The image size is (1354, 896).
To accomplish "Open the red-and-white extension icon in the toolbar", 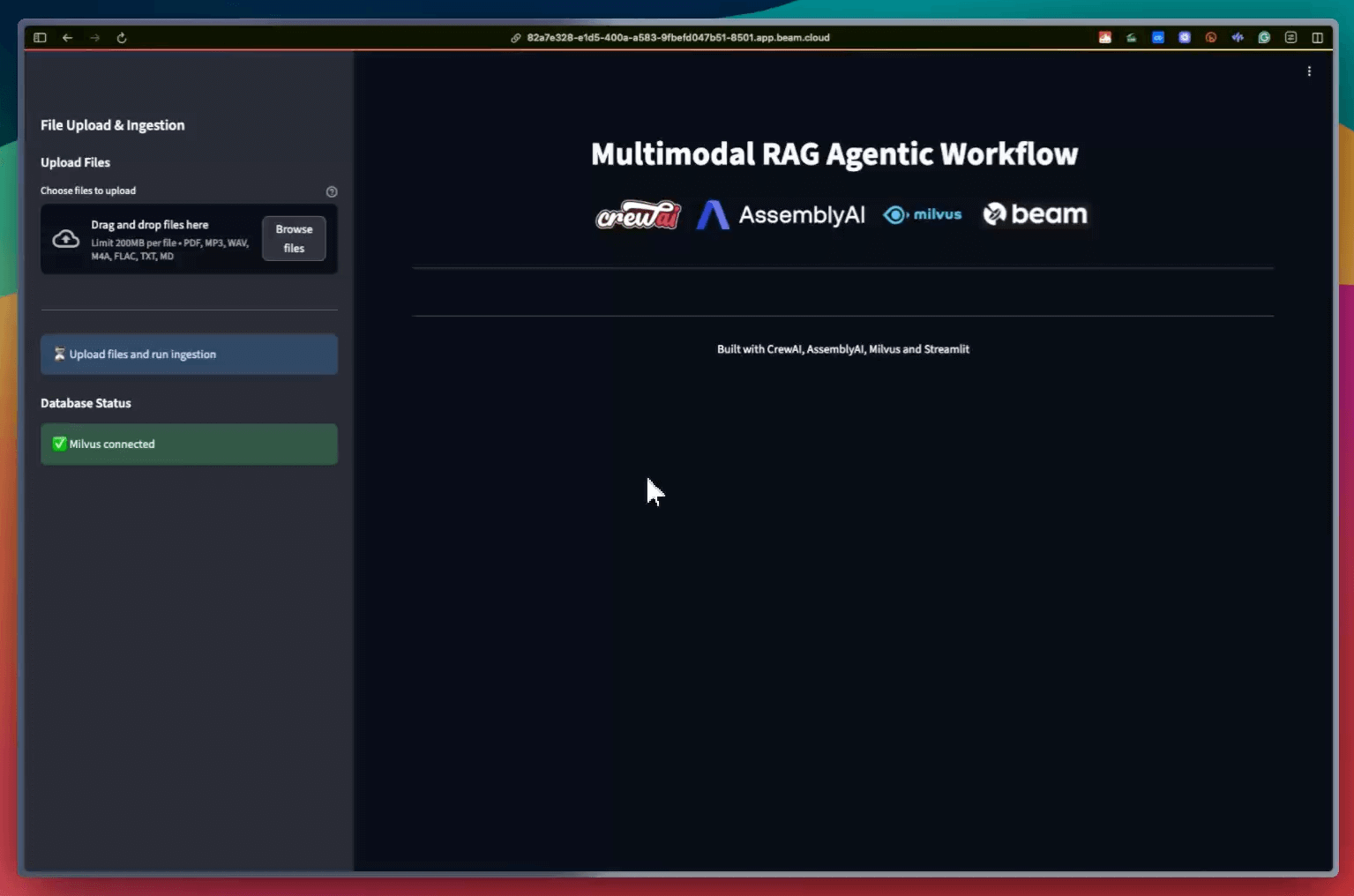I will point(1104,37).
